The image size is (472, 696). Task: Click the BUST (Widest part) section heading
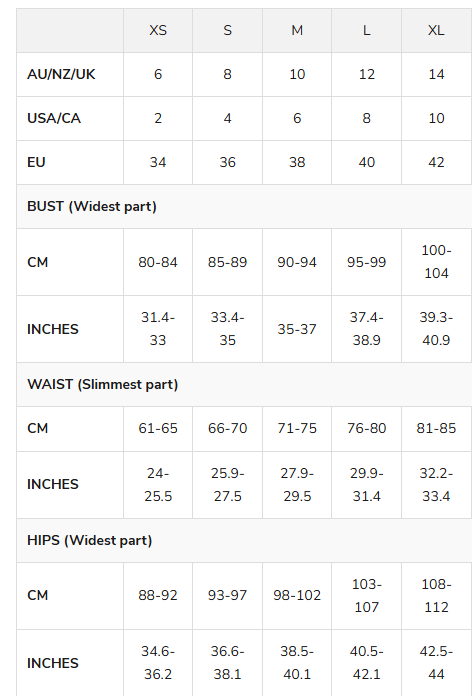coord(92,206)
